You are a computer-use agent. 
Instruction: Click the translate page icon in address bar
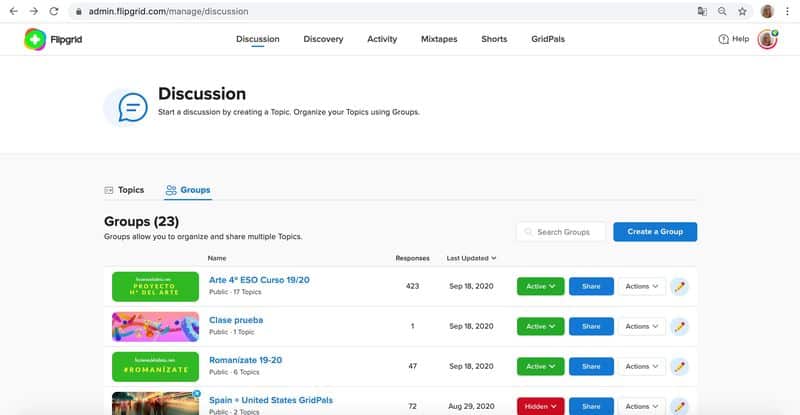click(x=702, y=11)
